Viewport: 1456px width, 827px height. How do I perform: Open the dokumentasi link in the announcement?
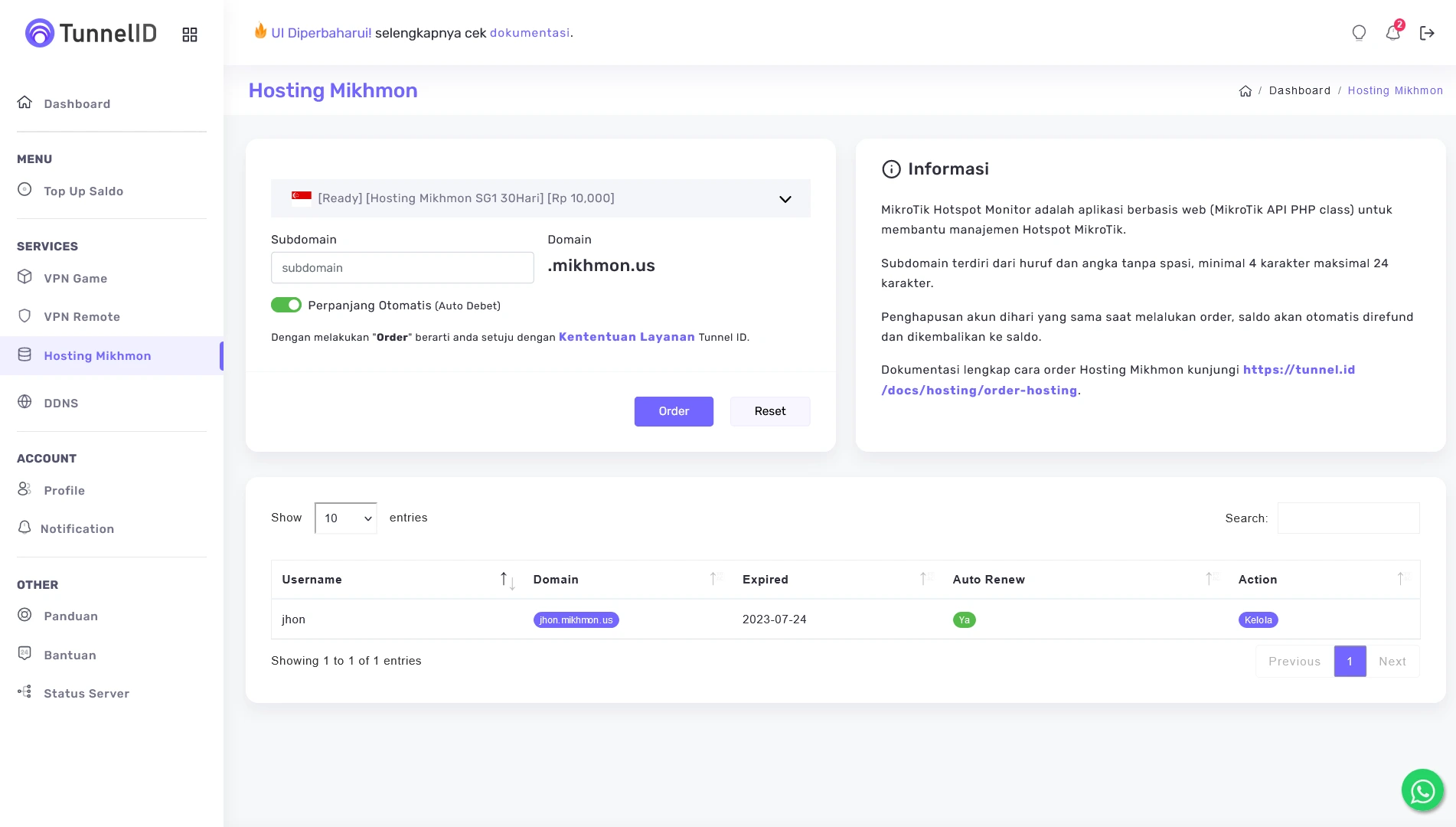pyautogui.click(x=530, y=33)
